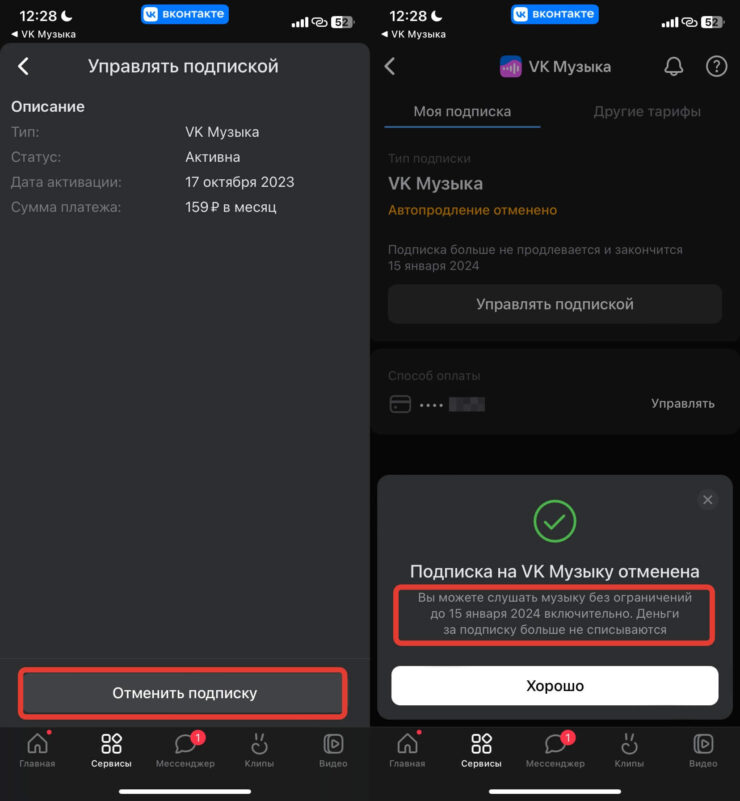Screen dimensions: 740x801
Task: Switch to the Другие тарифы tab
Action: (647, 111)
